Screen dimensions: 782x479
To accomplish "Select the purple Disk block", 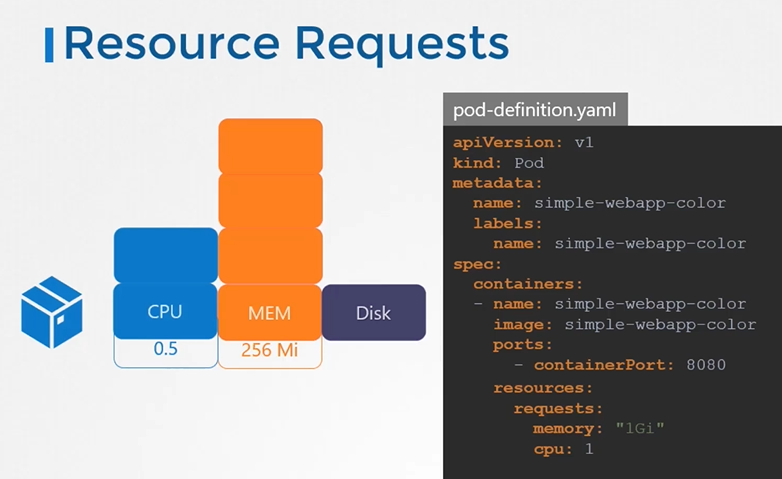I will tap(373, 313).
